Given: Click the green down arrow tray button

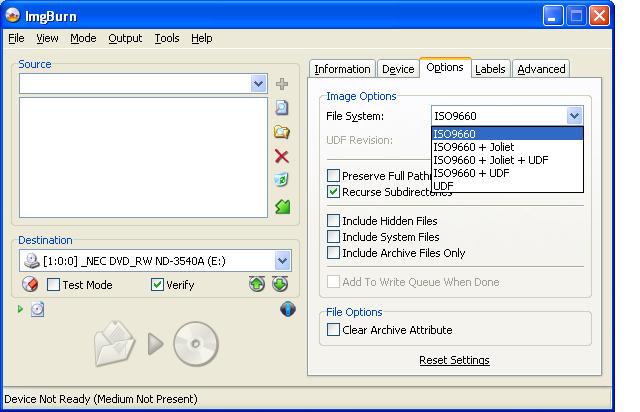Looking at the screenshot, I should [x=280, y=284].
